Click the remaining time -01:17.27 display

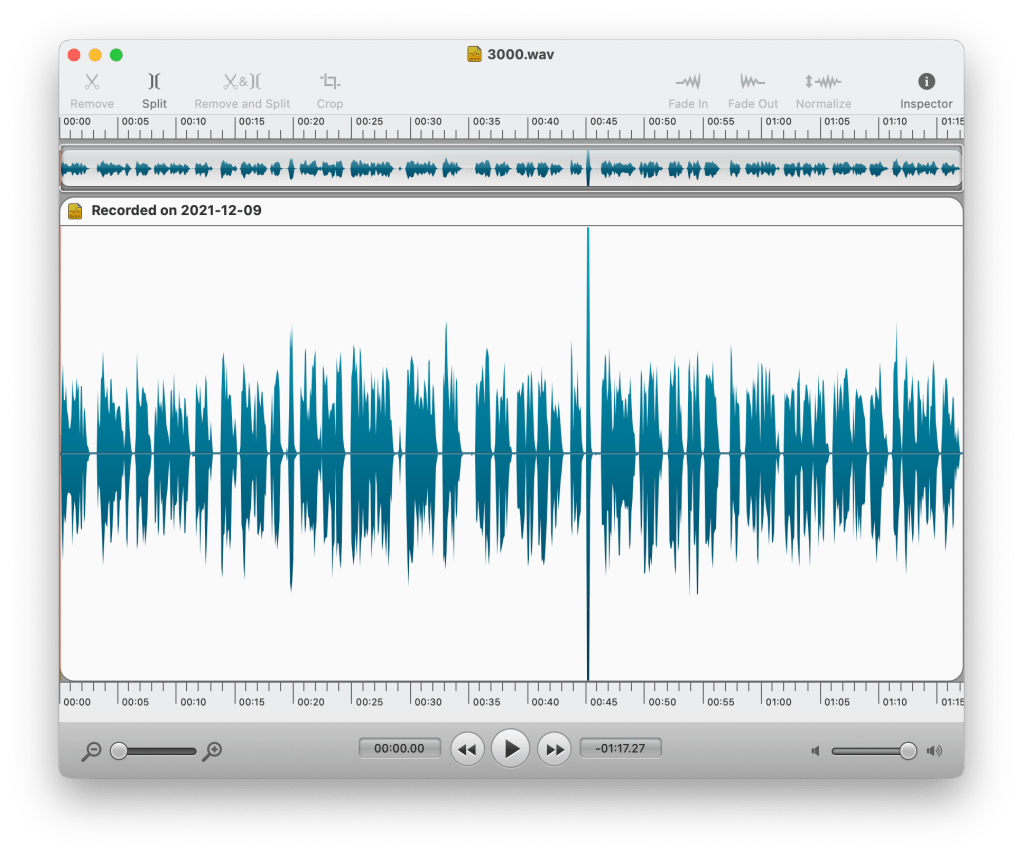[x=620, y=748]
